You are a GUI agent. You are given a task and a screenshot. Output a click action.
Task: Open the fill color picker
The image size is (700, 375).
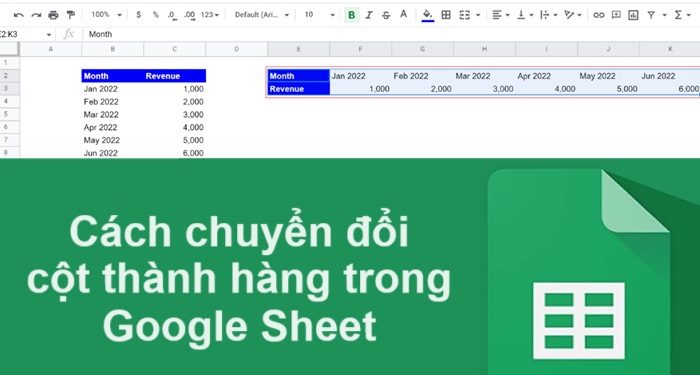[428, 15]
